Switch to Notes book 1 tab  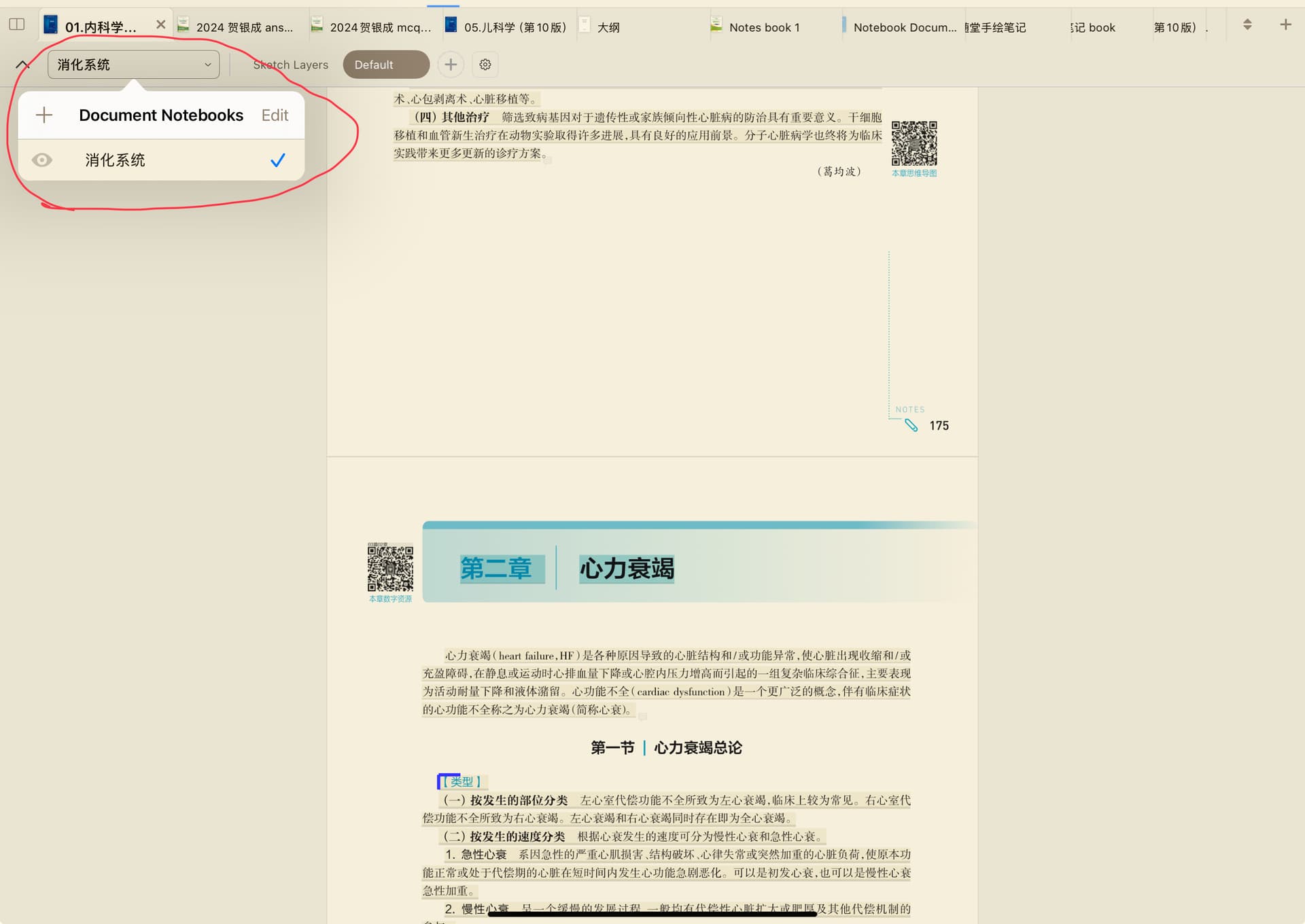763,27
